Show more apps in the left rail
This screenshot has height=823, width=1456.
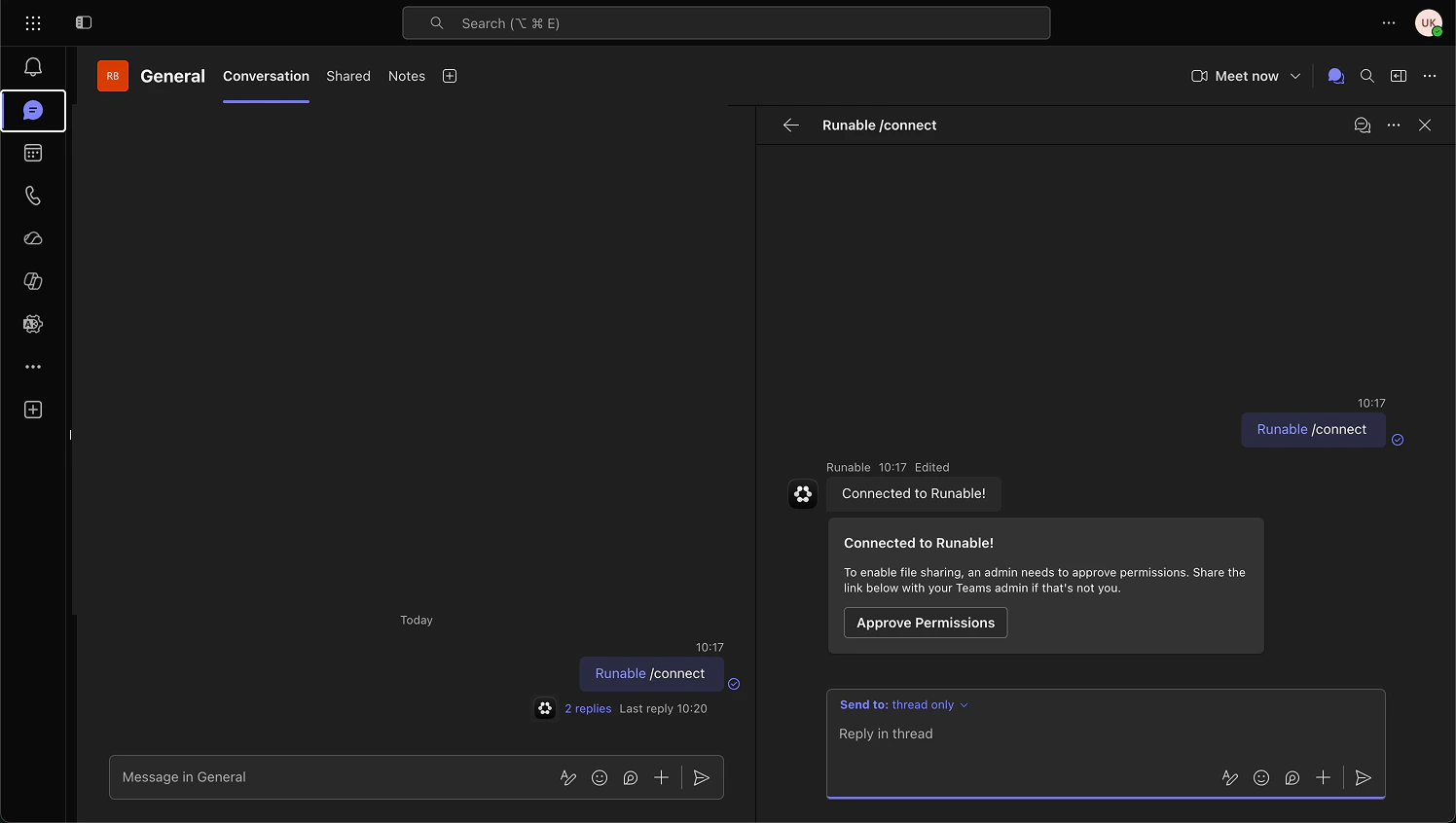[33, 367]
